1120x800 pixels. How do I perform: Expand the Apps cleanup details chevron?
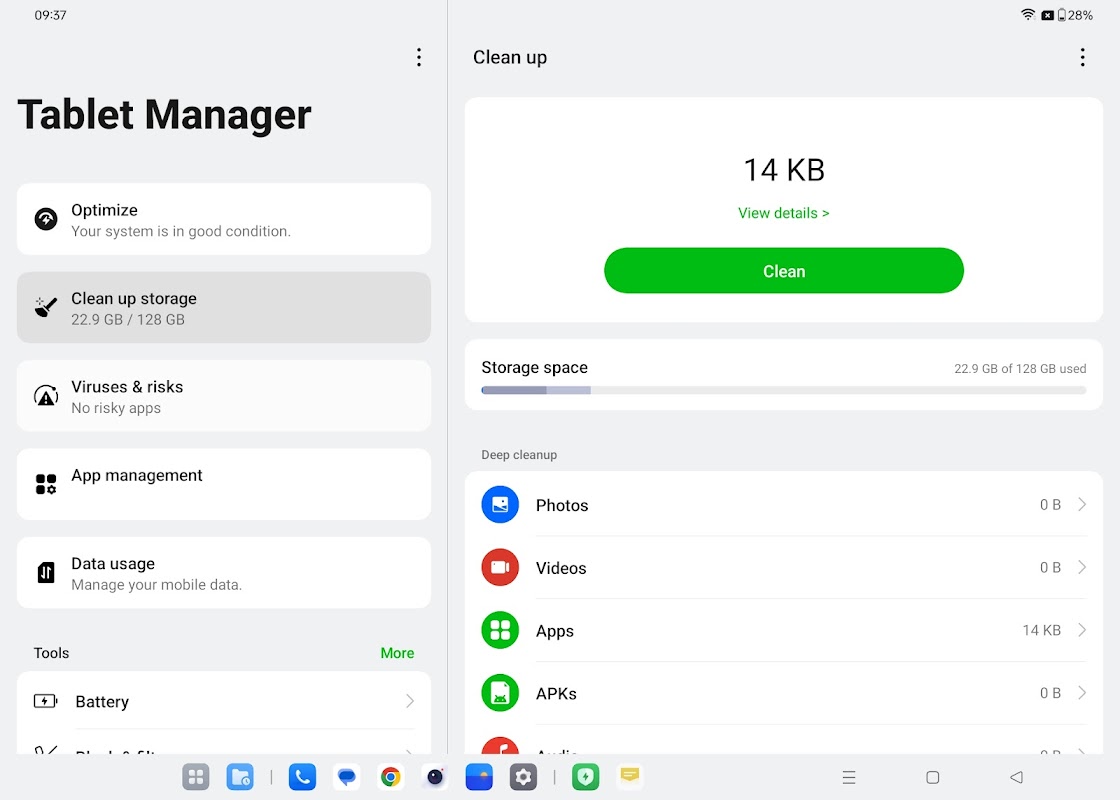point(1081,630)
